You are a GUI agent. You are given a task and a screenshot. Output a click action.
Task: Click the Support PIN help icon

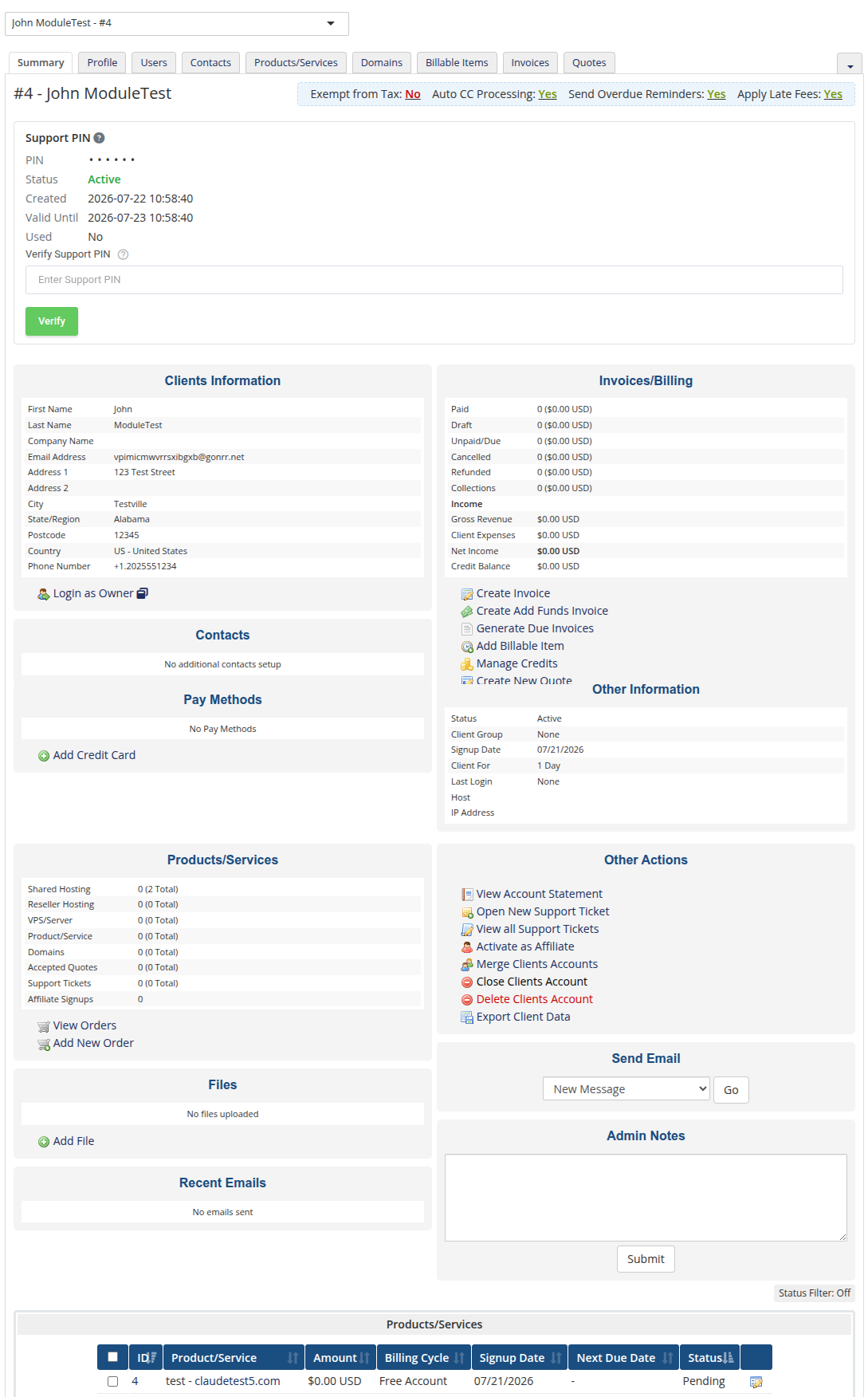tap(99, 138)
